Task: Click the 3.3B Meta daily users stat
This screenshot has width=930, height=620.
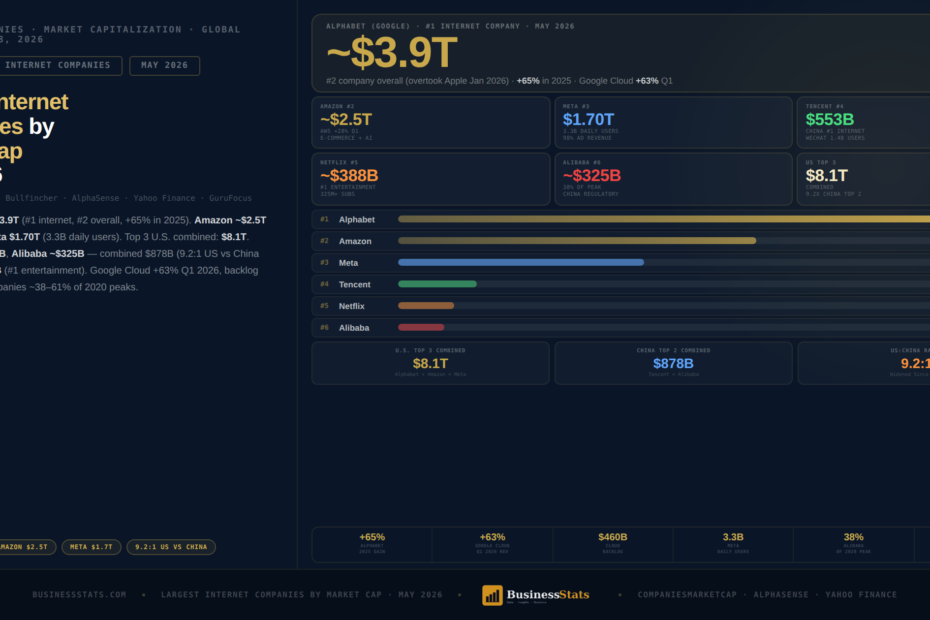Action: pyautogui.click(x=733, y=544)
